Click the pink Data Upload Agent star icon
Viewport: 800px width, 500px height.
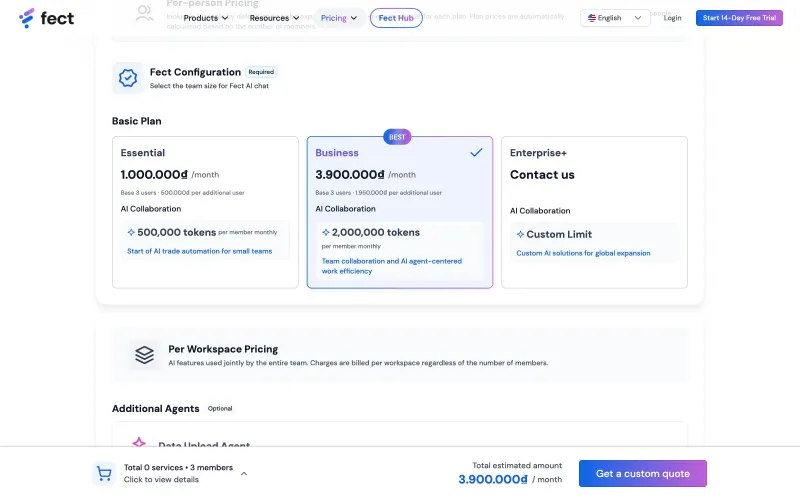point(139,442)
